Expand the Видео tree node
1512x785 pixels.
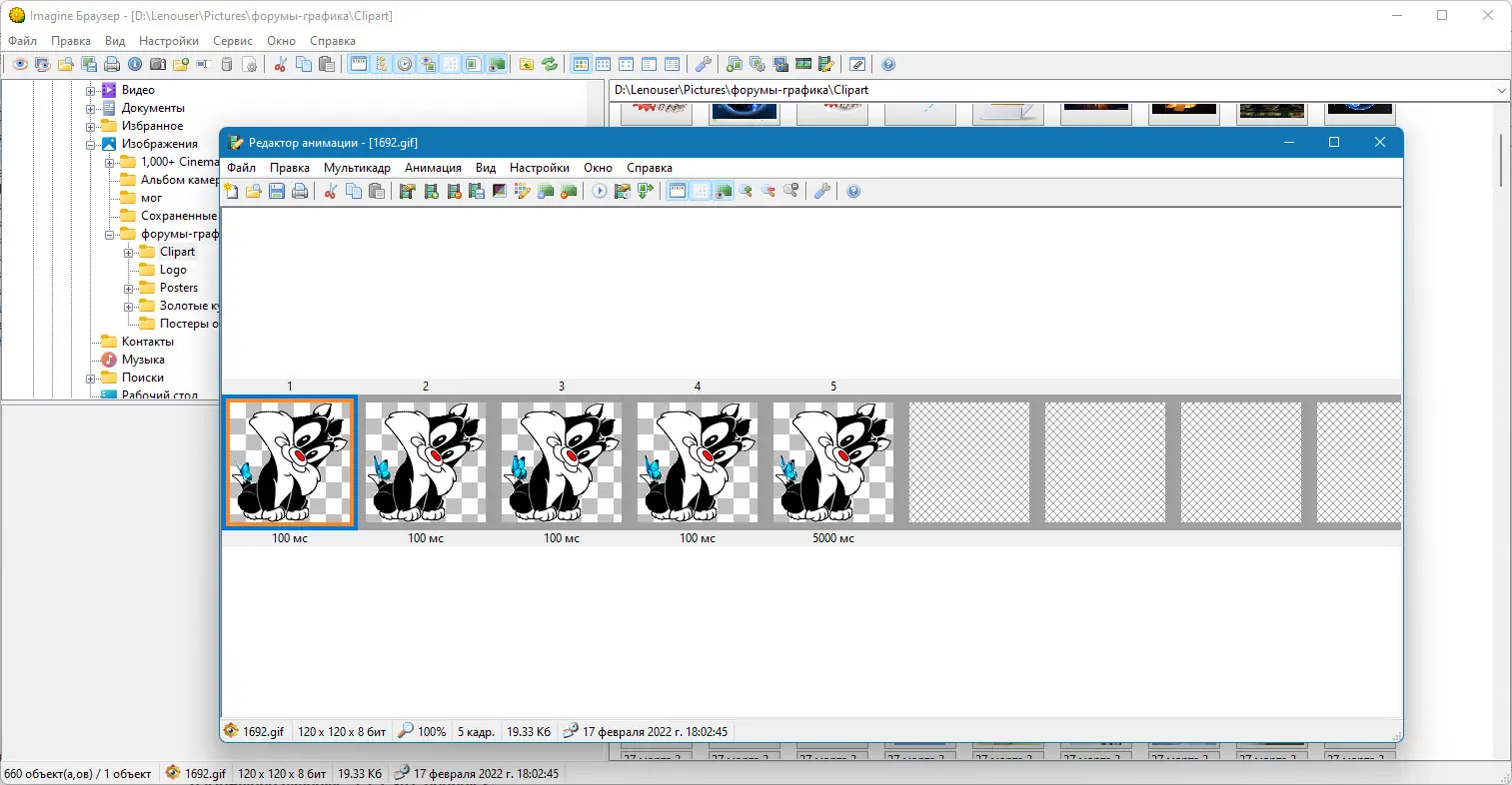[91, 90]
